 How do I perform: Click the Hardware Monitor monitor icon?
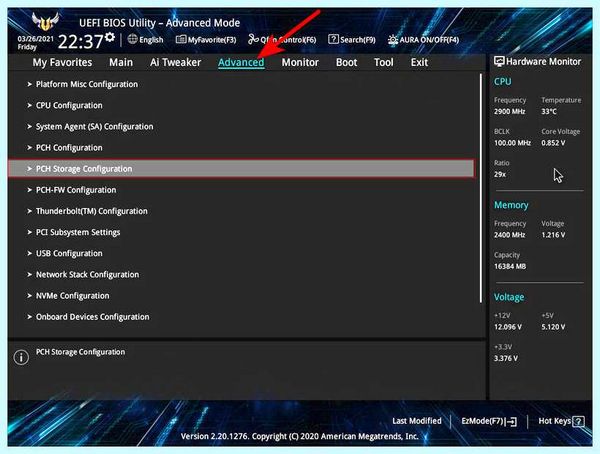499,61
